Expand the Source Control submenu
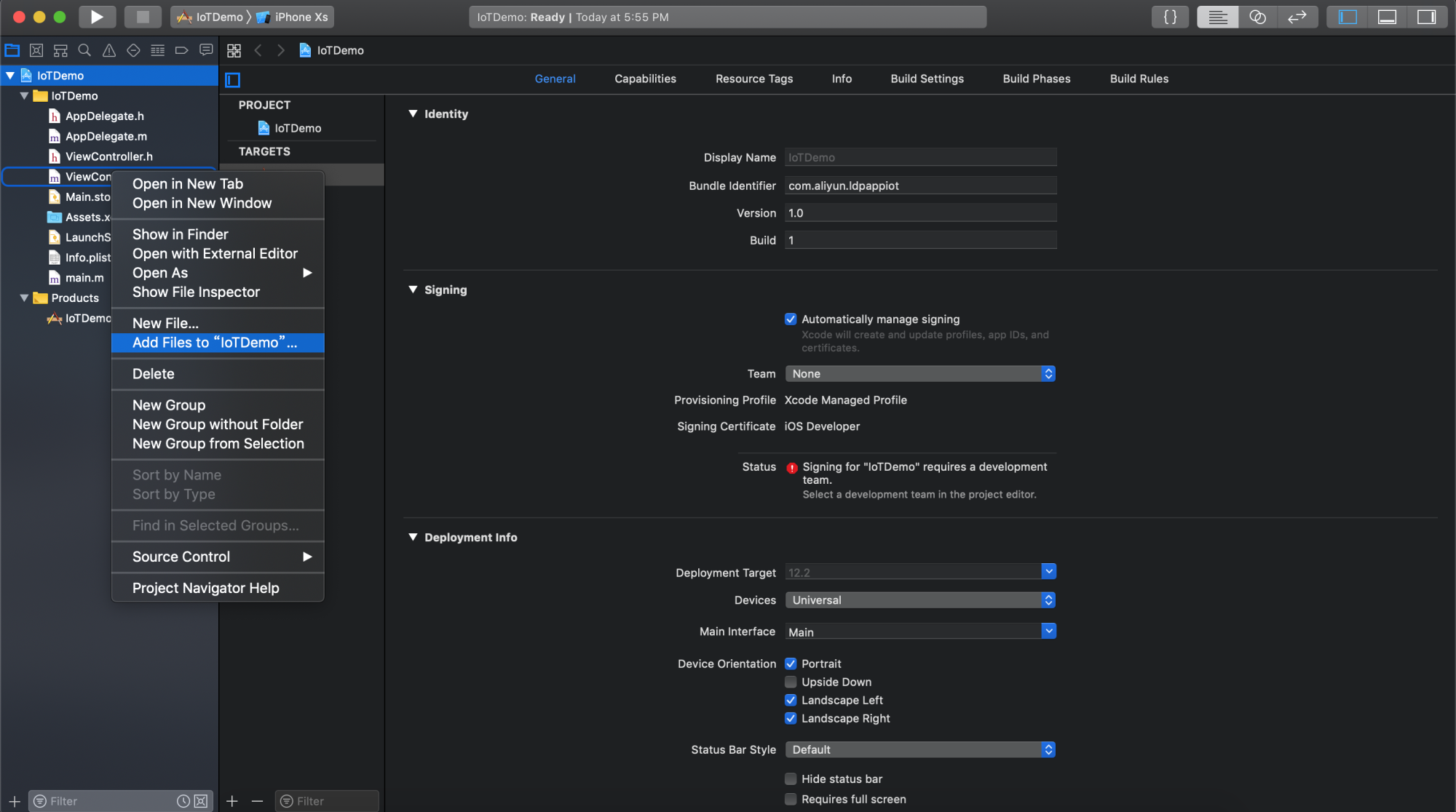1456x812 pixels. tap(218, 557)
